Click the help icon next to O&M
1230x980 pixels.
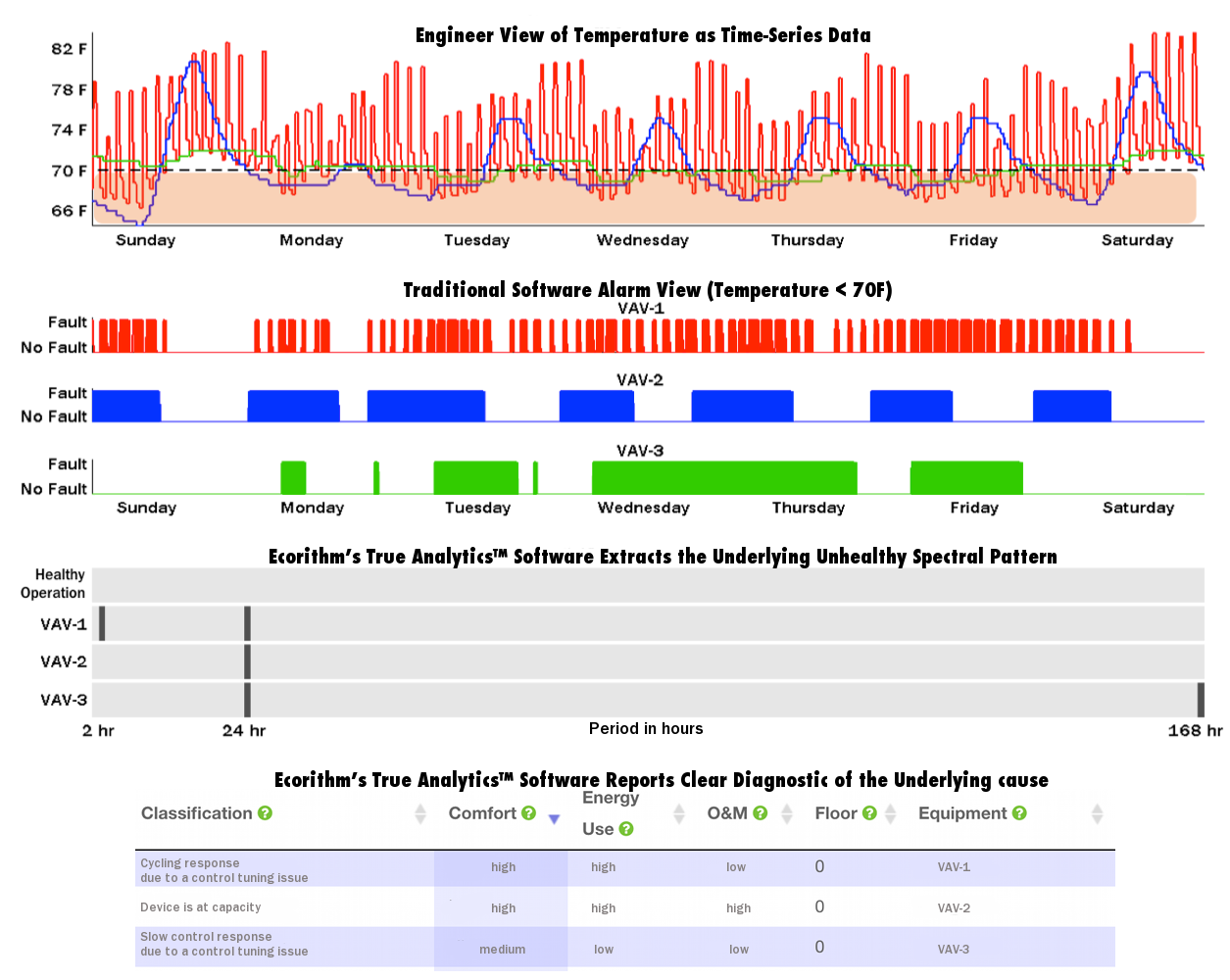pyautogui.click(x=760, y=813)
